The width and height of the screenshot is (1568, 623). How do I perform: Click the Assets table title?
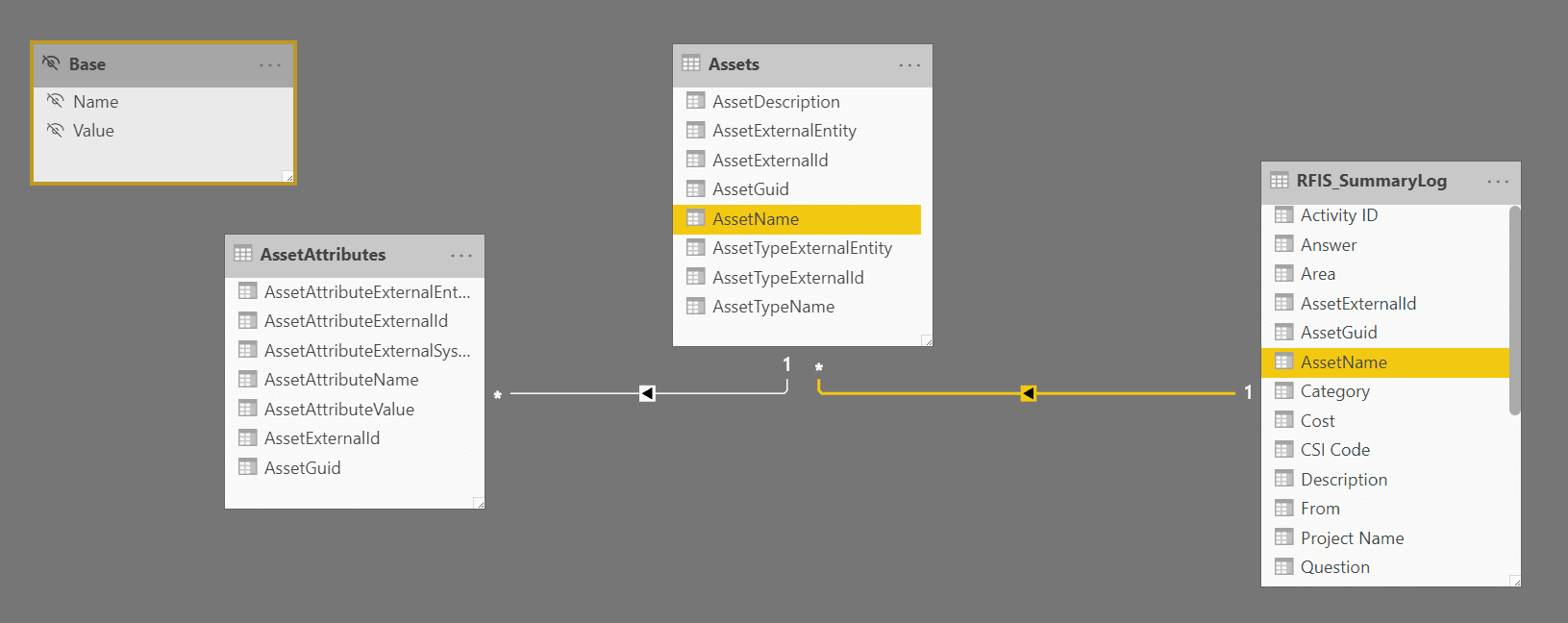pos(734,64)
